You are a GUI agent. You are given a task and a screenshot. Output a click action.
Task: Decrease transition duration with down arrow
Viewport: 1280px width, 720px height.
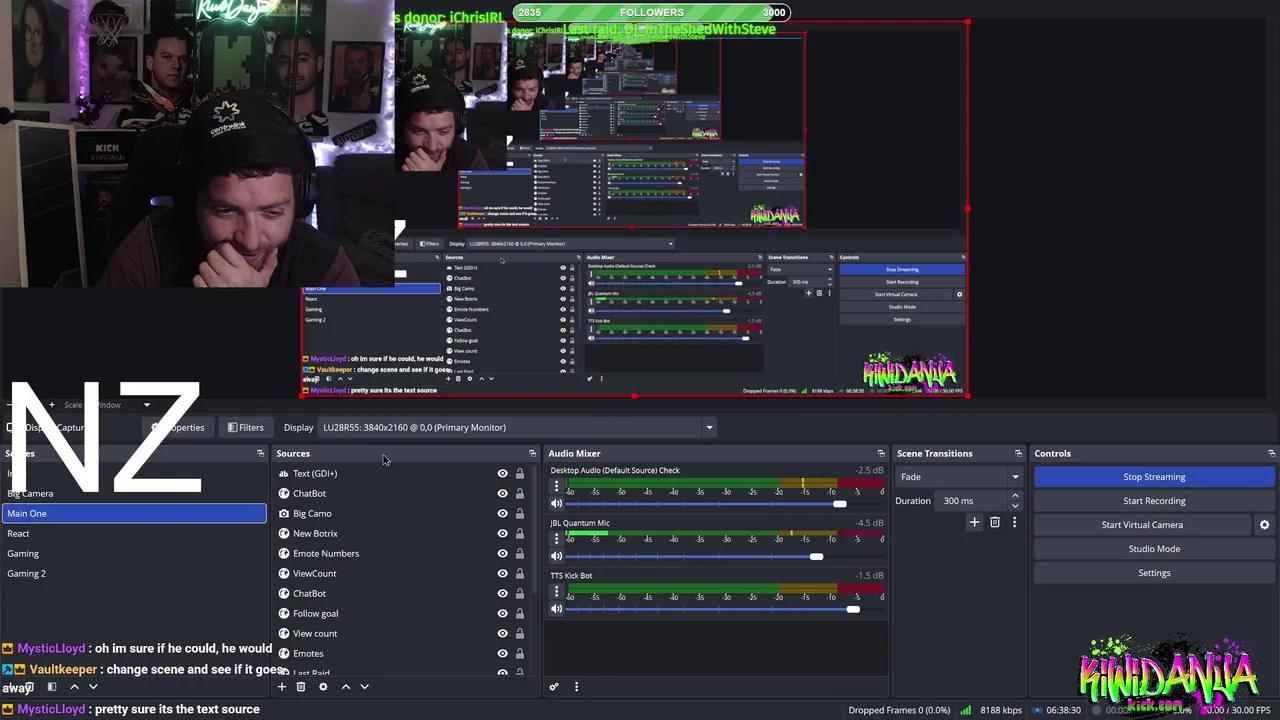coord(1015,506)
